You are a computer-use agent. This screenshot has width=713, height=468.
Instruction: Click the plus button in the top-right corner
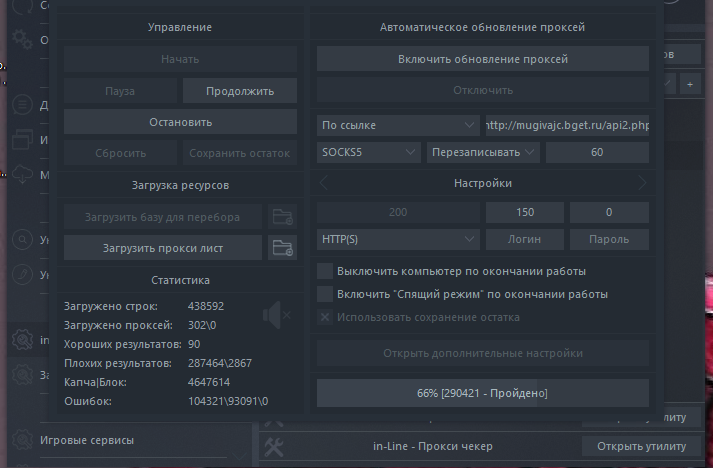click(x=690, y=86)
